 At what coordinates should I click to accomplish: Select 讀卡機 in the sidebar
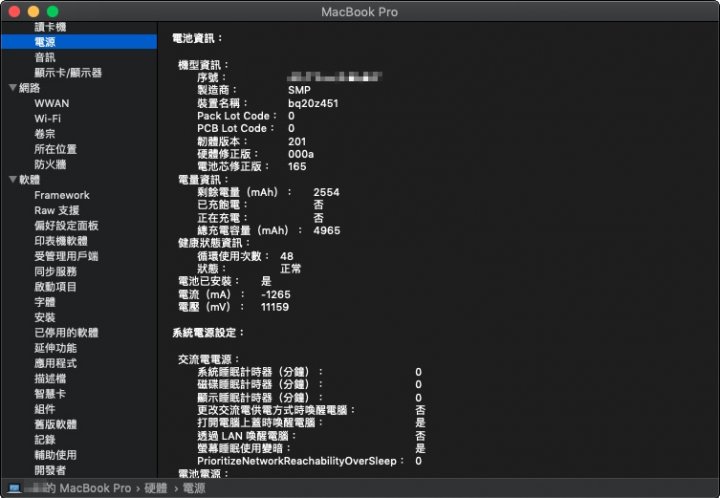click(x=51, y=27)
